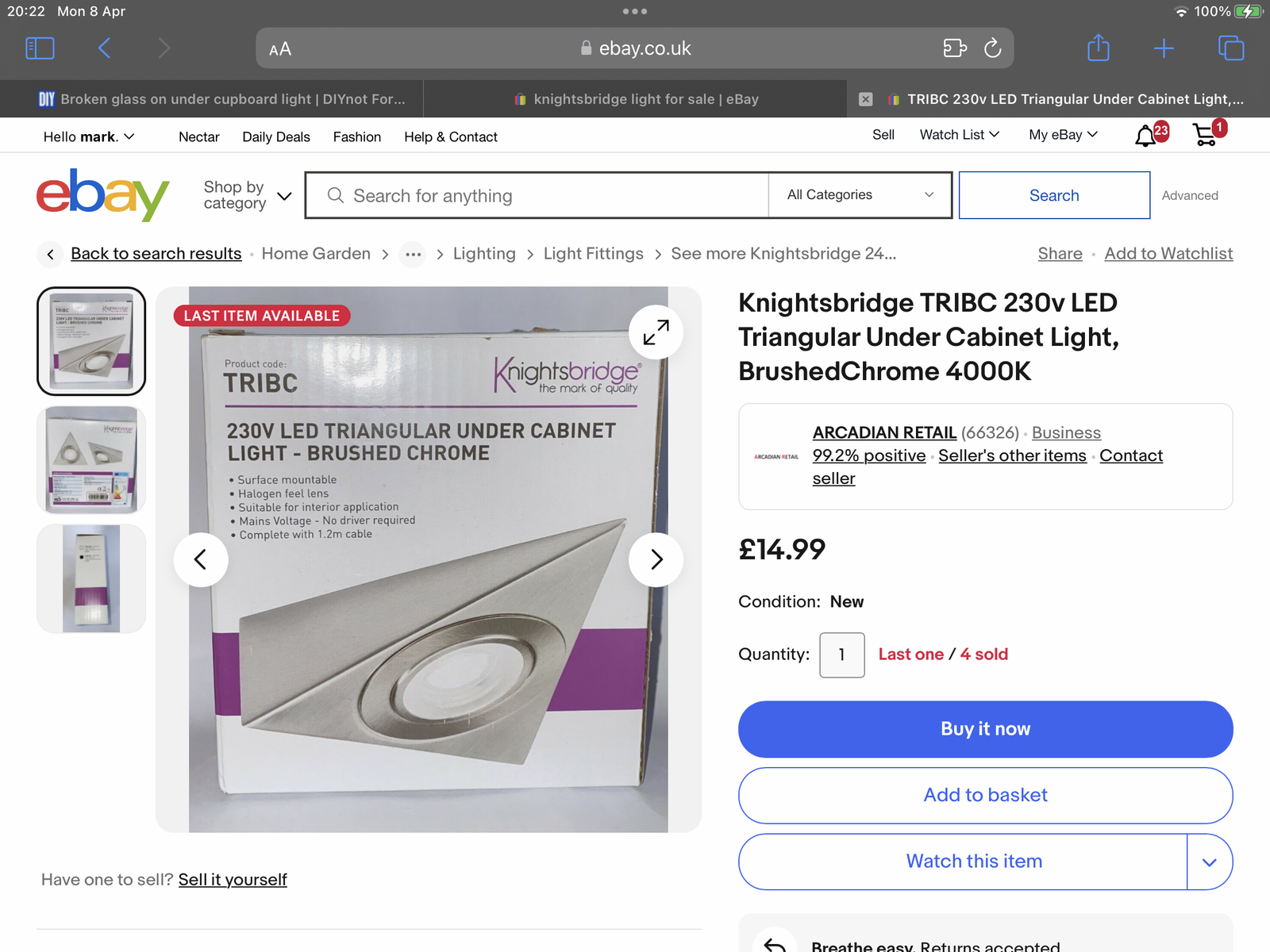Viewport: 1270px width, 952px height.
Task: Show the next product image arrow
Action: 656,560
